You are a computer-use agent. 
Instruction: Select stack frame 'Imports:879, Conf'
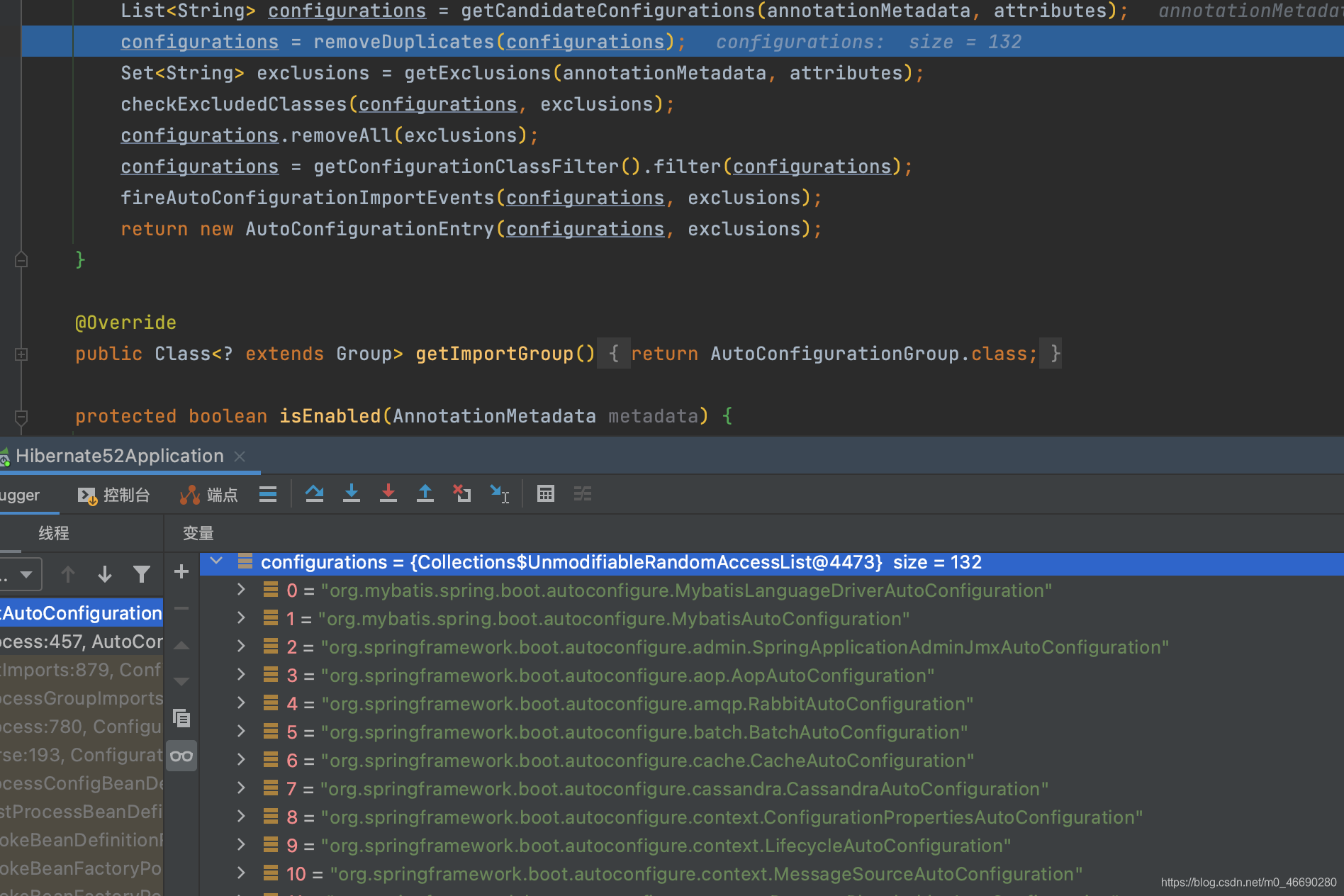click(82, 670)
